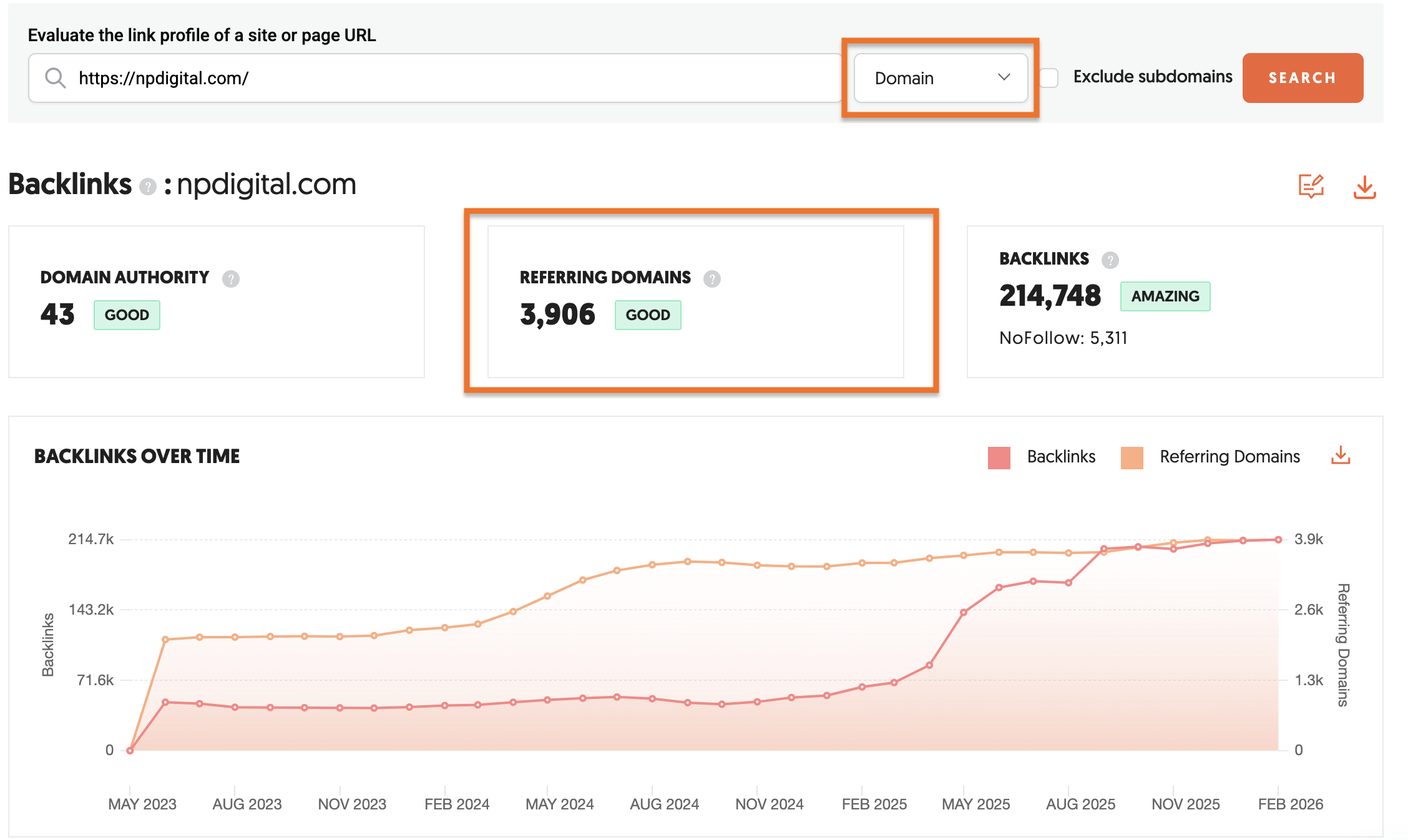This screenshot has height=840, width=1408.
Task: Download the backlinks report via top download icon
Action: pos(1365,187)
